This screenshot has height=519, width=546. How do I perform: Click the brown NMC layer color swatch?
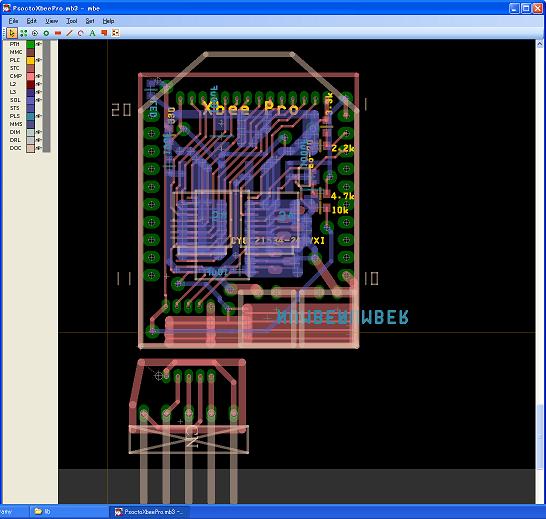(x=31, y=52)
